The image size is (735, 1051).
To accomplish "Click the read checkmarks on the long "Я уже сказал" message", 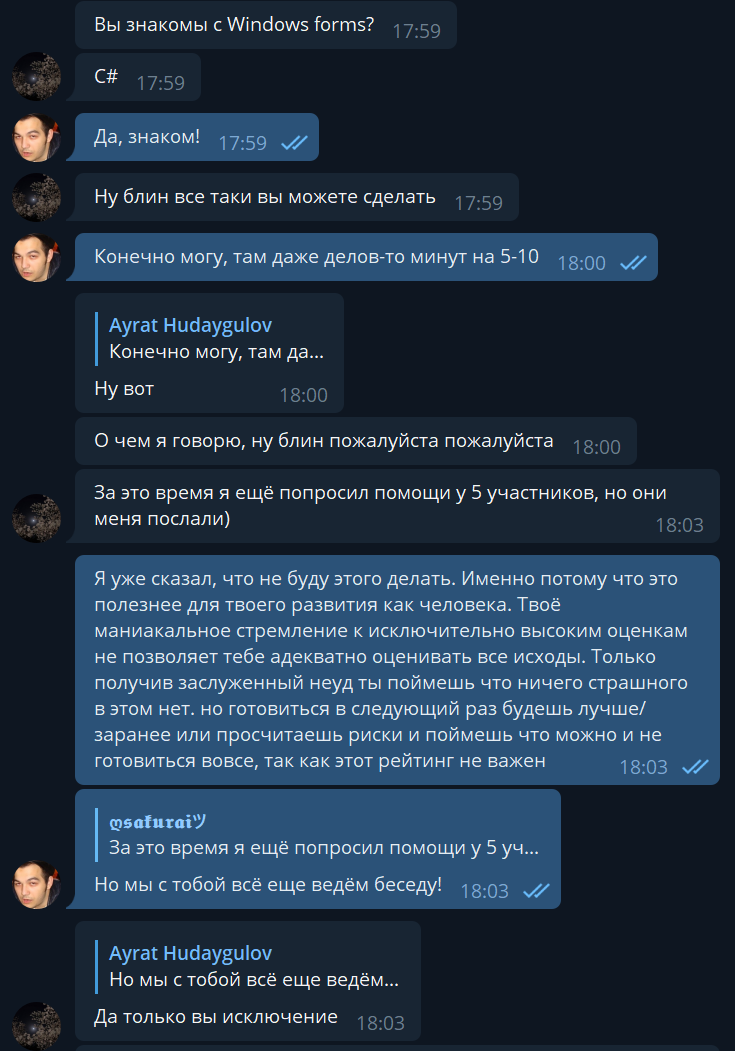I will [x=695, y=767].
